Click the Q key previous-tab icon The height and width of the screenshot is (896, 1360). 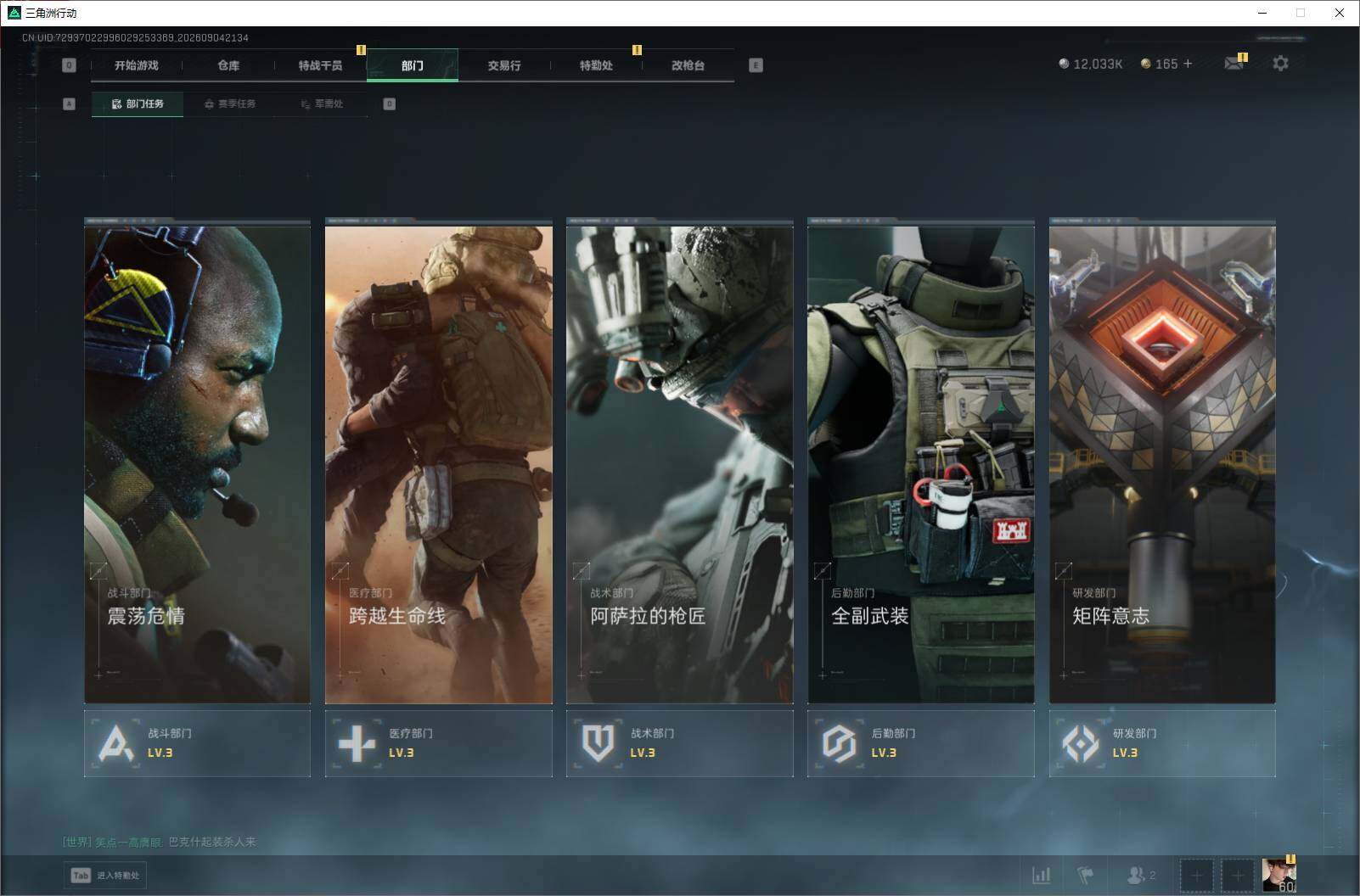tap(70, 65)
